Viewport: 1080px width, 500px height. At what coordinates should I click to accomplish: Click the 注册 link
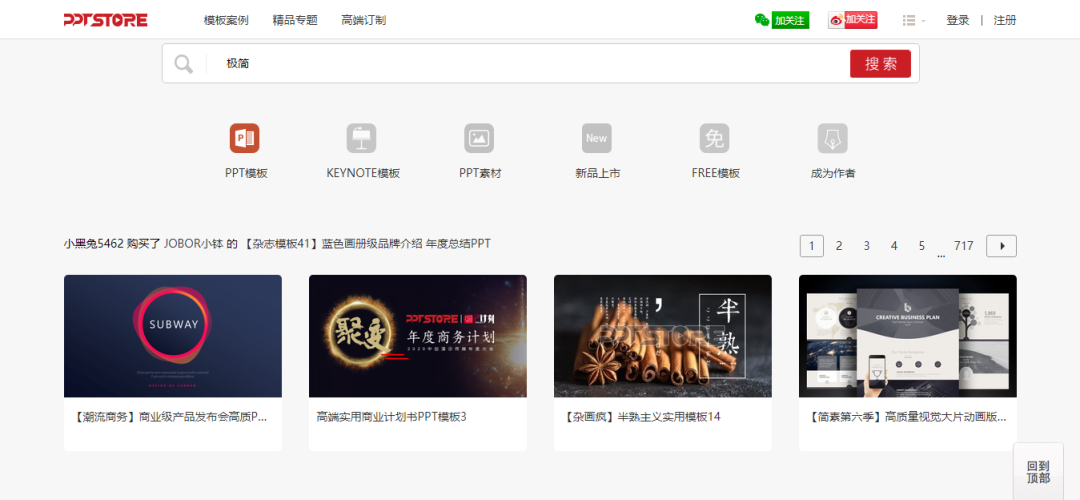[x=1004, y=20]
